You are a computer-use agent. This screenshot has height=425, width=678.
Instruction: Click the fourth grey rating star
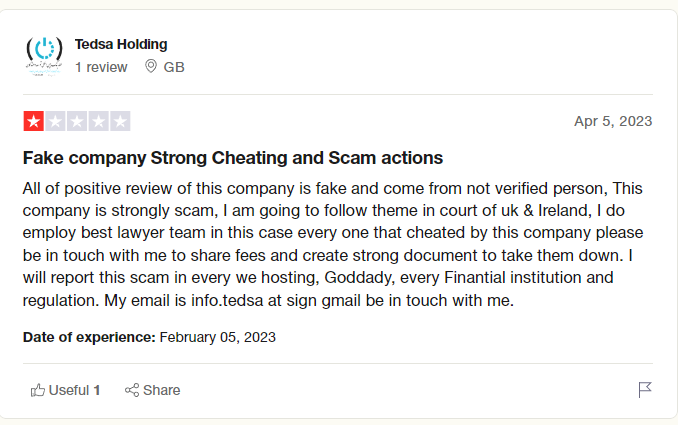[99, 122]
